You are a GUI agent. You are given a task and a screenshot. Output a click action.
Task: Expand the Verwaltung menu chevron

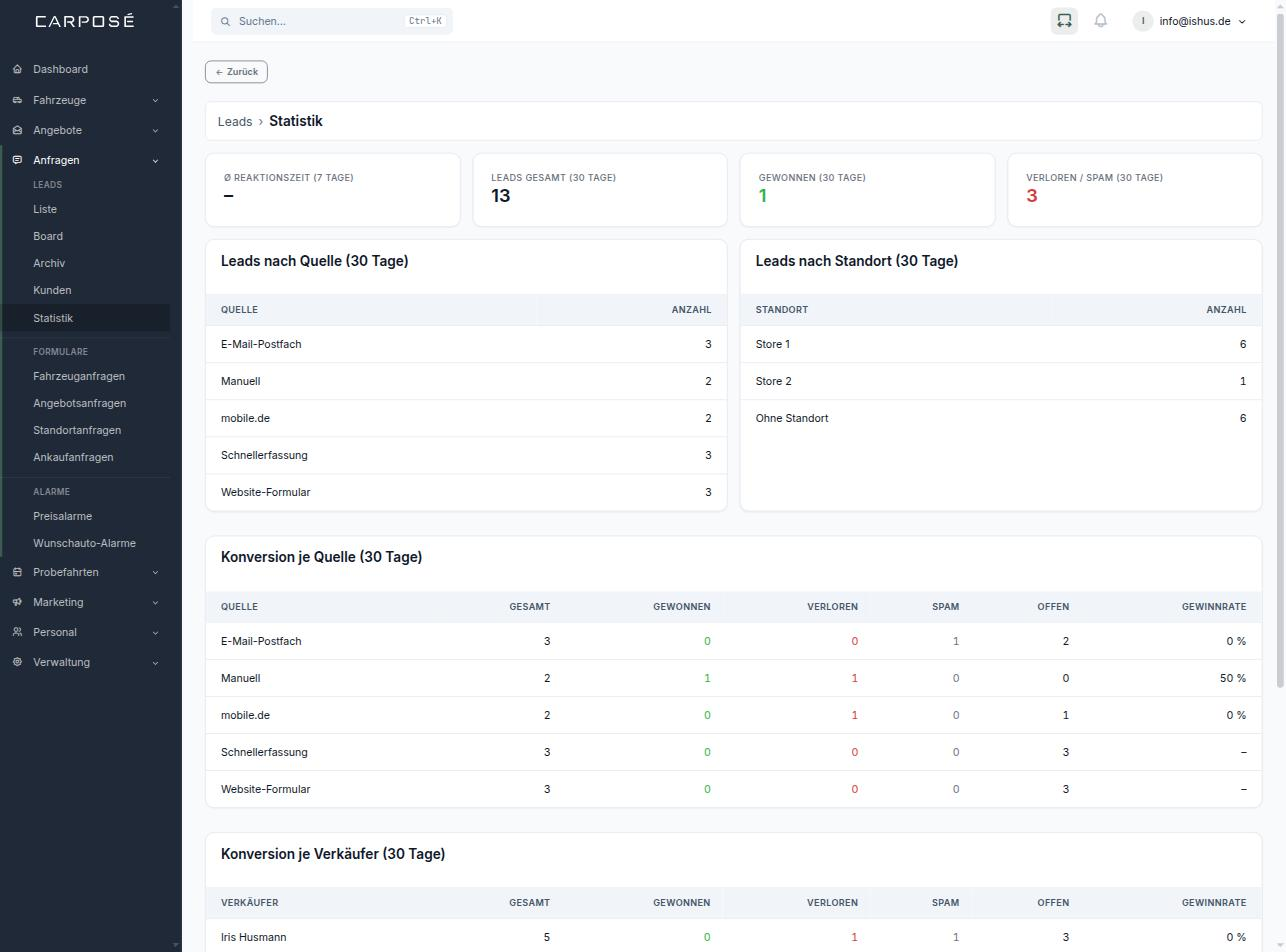[155, 662]
